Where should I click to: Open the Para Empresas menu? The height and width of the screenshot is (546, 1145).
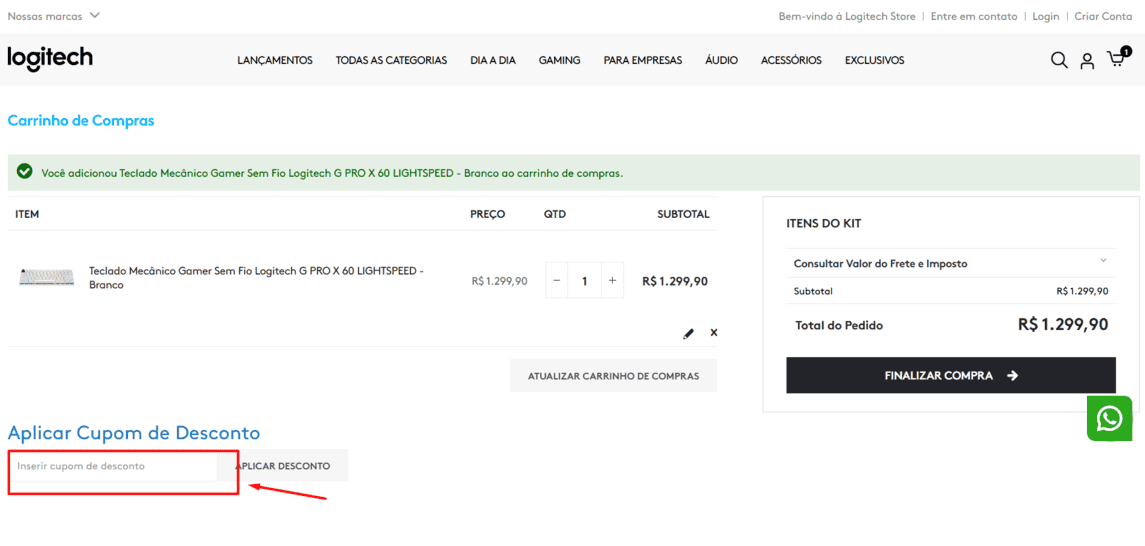pos(643,61)
